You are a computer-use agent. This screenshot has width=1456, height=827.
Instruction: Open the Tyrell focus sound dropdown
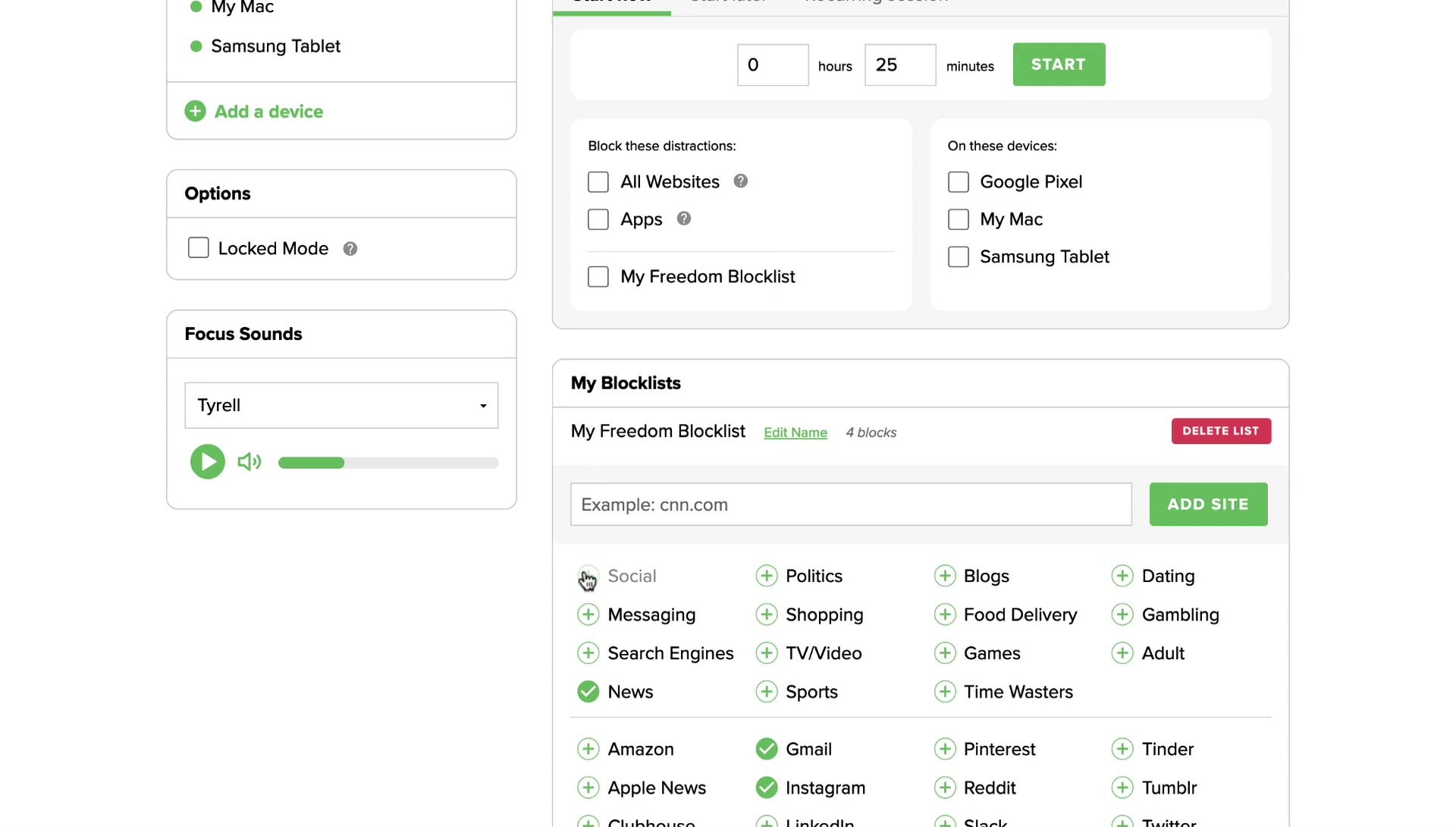tap(341, 406)
